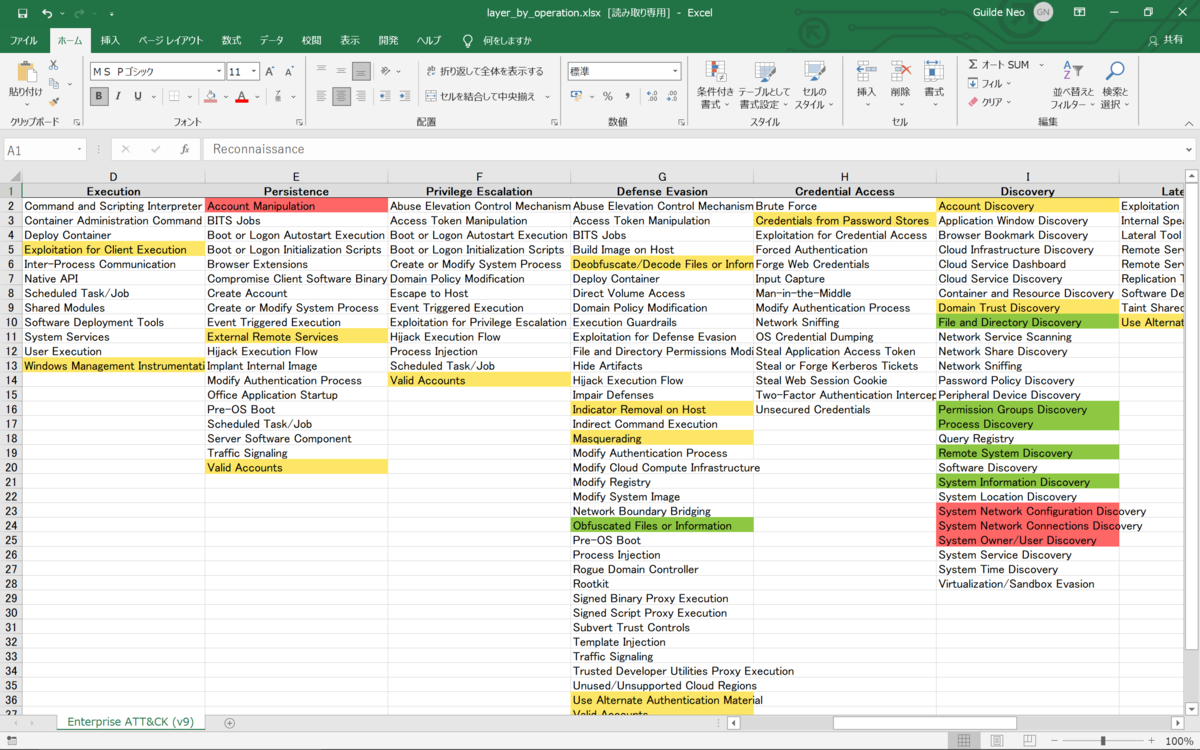Increase decimal places
The height and width of the screenshot is (750, 1200).
pos(652,96)
